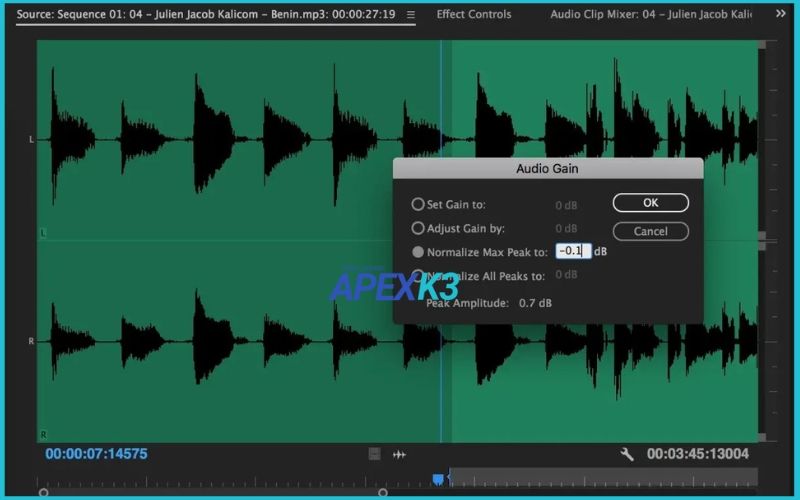
Task: Switch to the Effect Controls tab
Action: pos(473,15)
